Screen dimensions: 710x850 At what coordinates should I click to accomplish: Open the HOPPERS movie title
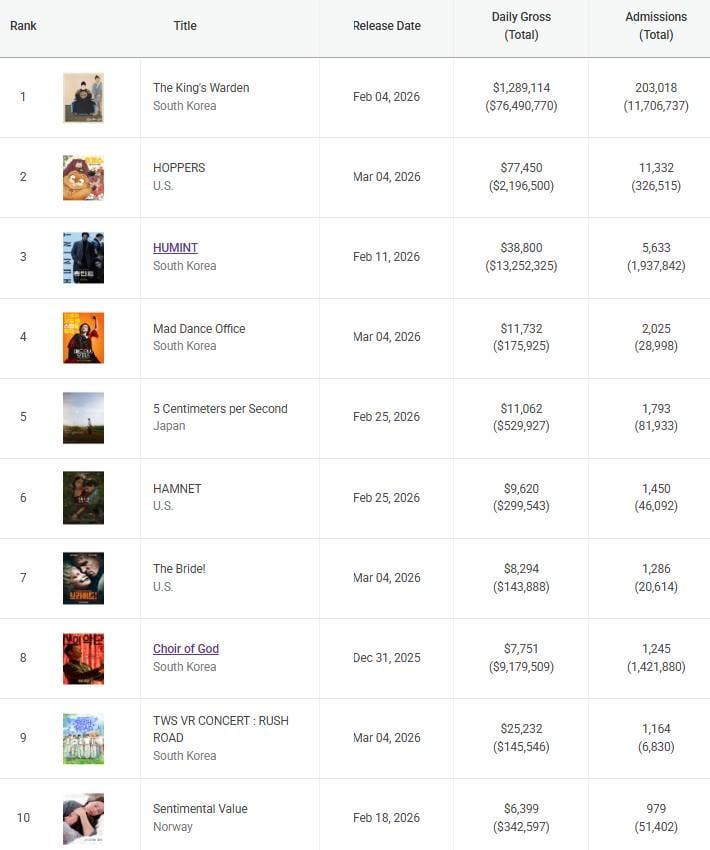coord(179,168)
